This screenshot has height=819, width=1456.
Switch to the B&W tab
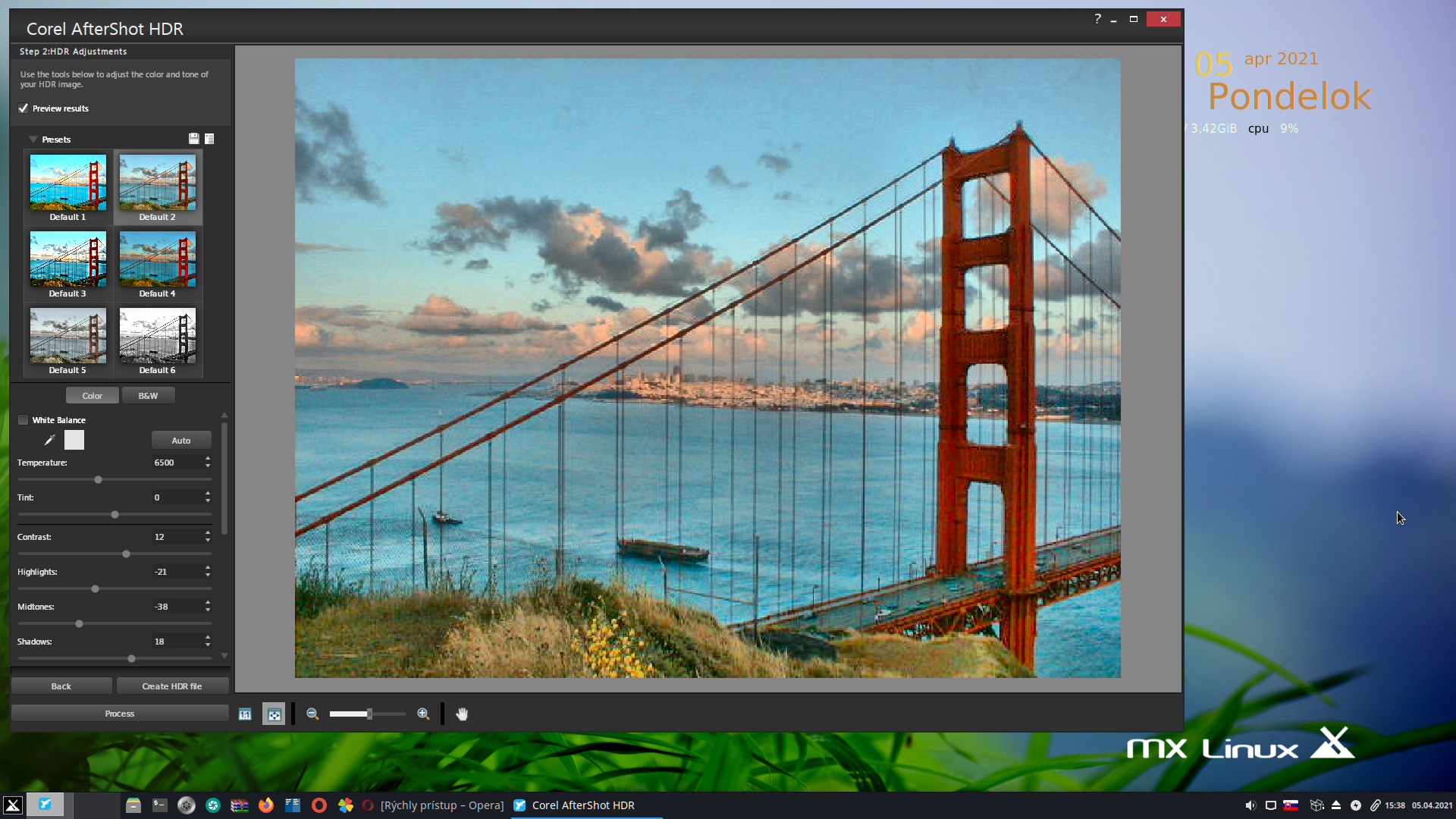[x=148, y=396]
